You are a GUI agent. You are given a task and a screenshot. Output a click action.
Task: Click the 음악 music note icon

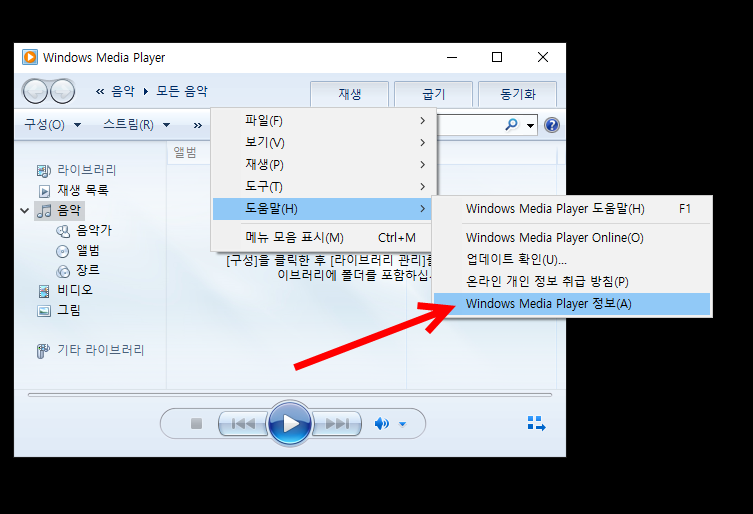[x=44, y=210]
